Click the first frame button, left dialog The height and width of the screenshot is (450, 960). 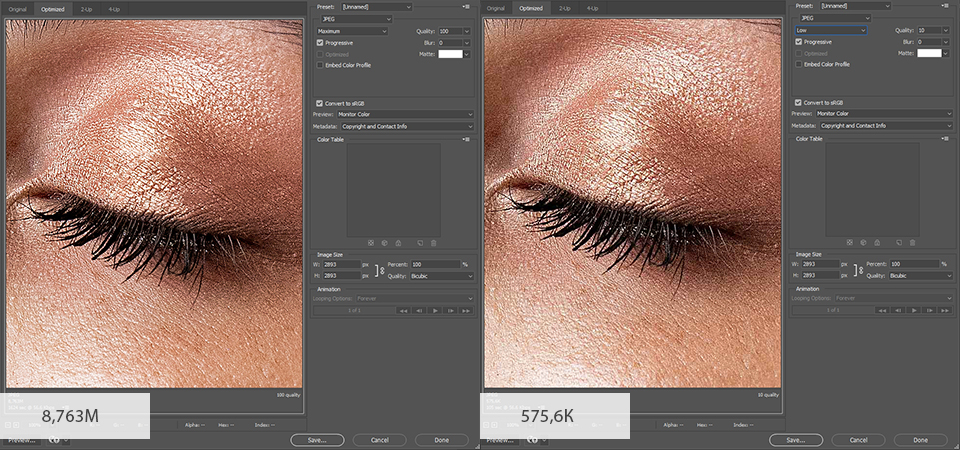[x=403, y=311]
